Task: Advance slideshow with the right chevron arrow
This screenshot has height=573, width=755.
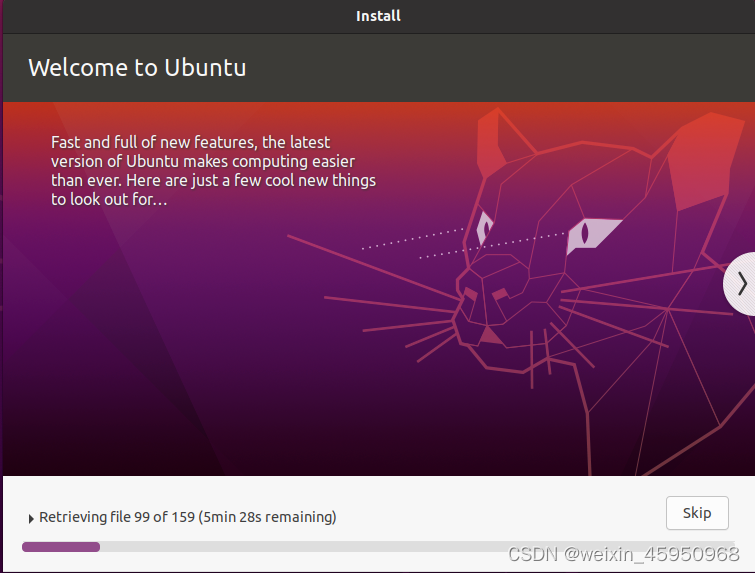Action: point(742,284)
